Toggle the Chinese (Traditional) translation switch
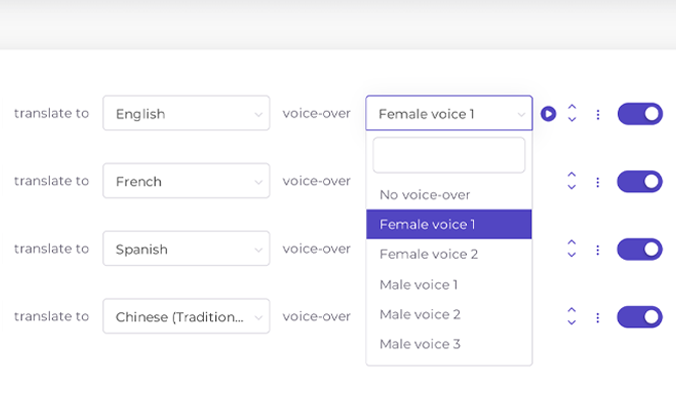Image resolution: width=676 pixels, height=409 pixels. [640, 317]
